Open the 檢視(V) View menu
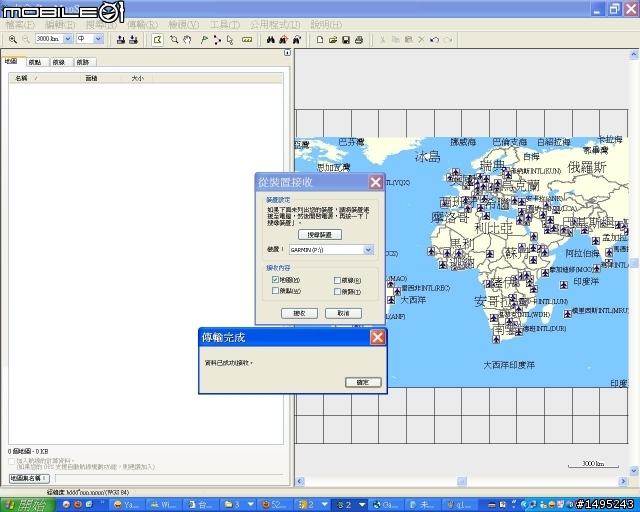 184,25
